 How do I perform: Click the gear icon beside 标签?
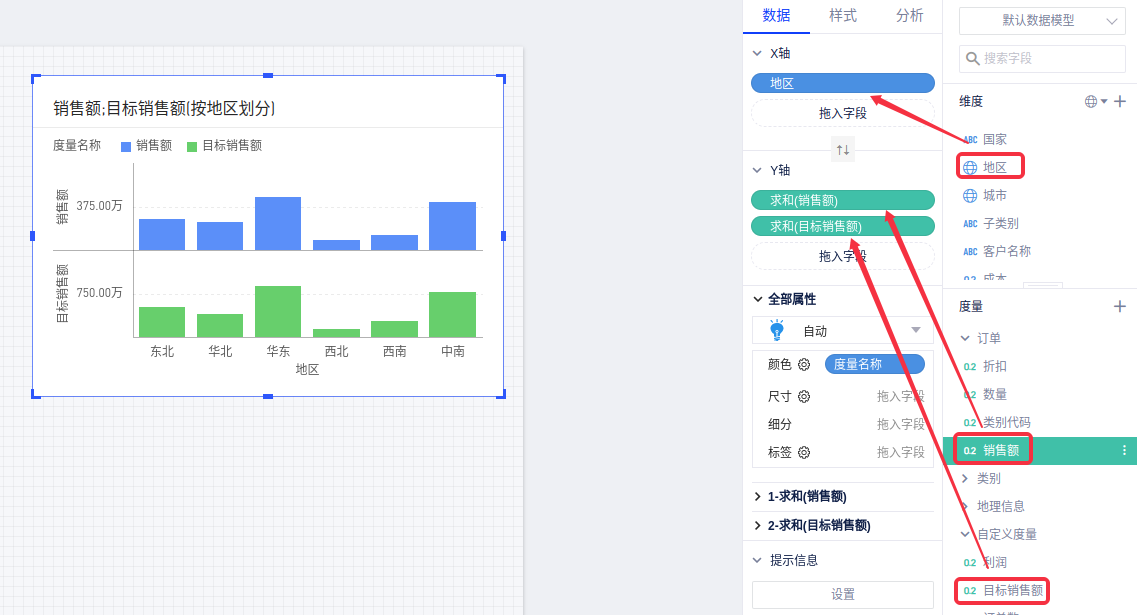pyautogui.click(x=804, y=453)
